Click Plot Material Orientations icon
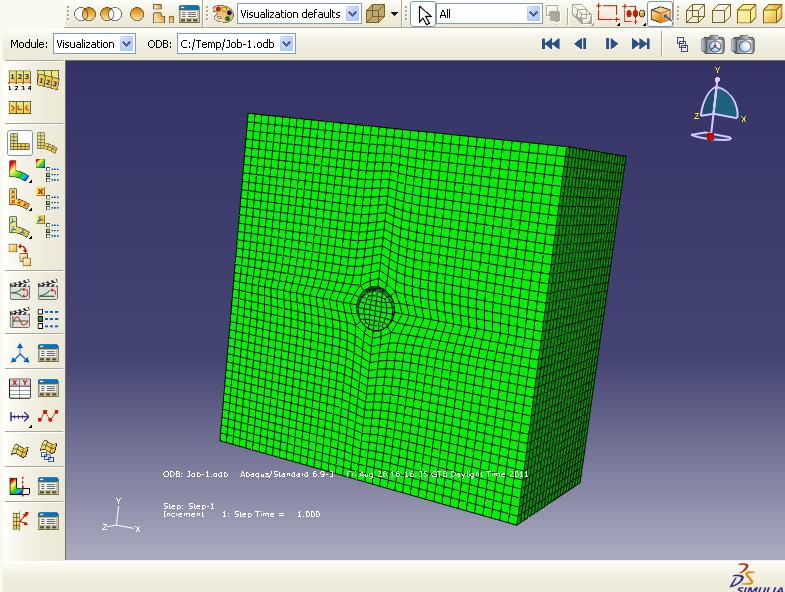785x592 pixels. pos(20,226)
